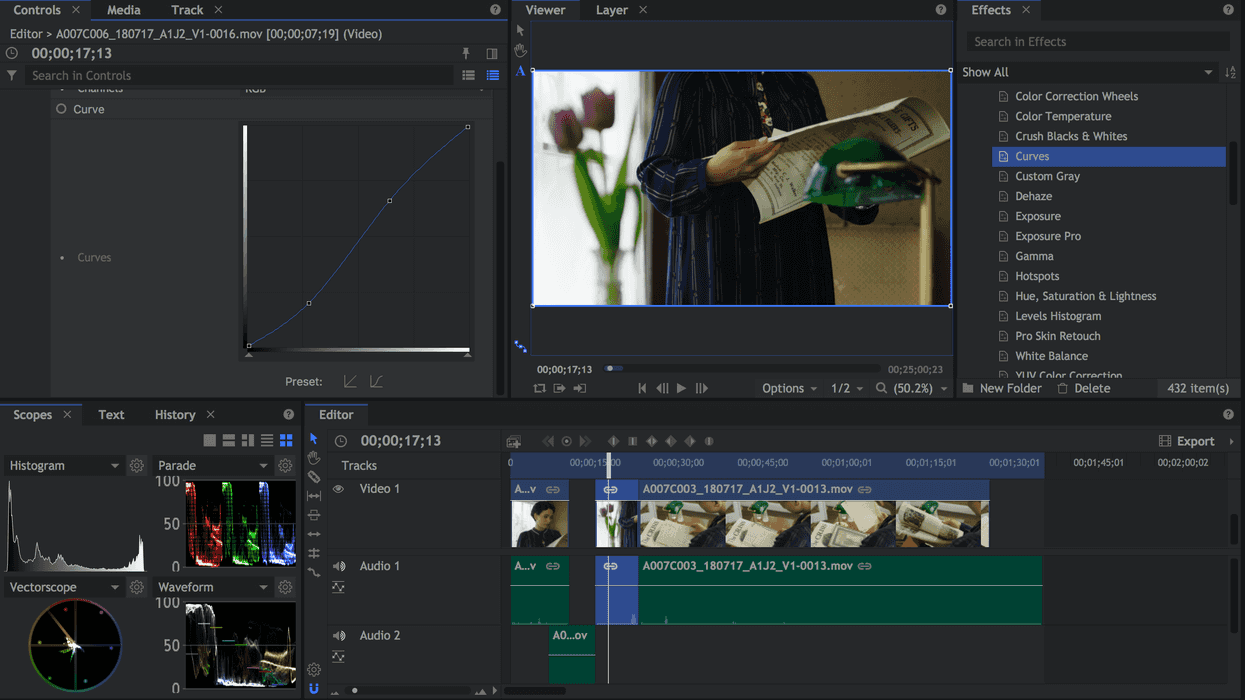This screenshot has width=1245, height=700.
Task: Jump to the start in the Viewer
Action: tap(642, 388)
